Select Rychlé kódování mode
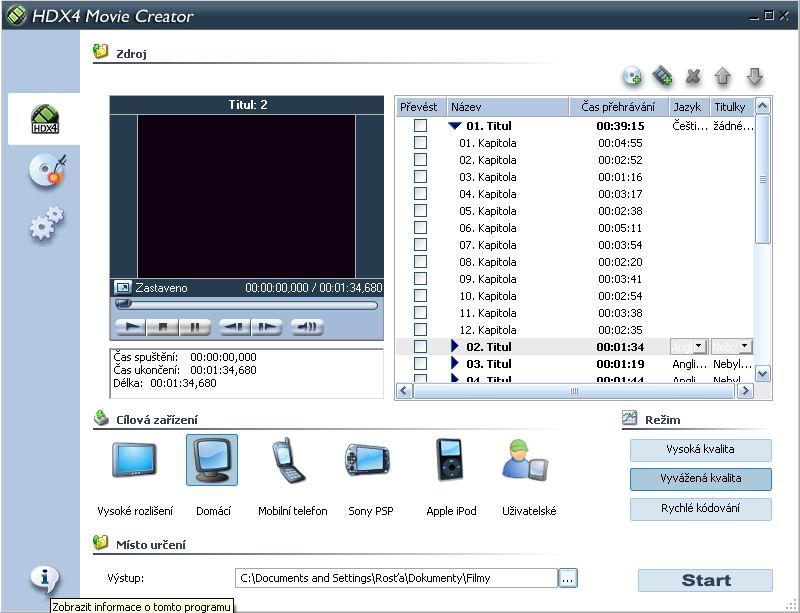 click(701, 509)
